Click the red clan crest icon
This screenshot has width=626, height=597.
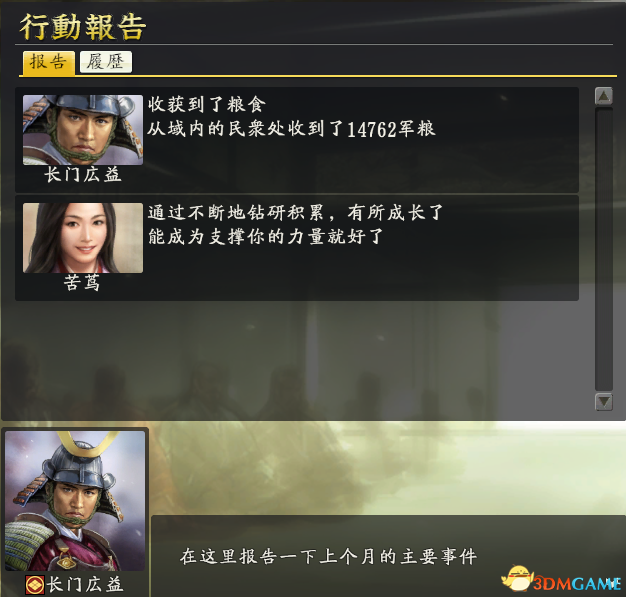pos(35,585)
